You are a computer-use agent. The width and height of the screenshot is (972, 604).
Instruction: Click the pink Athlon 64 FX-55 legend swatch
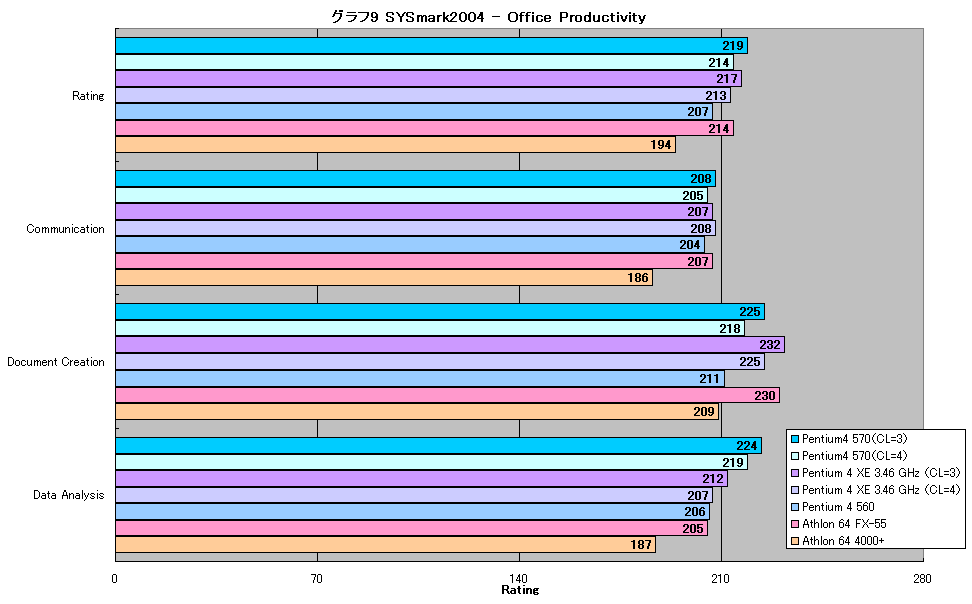(x=795, y=524)
